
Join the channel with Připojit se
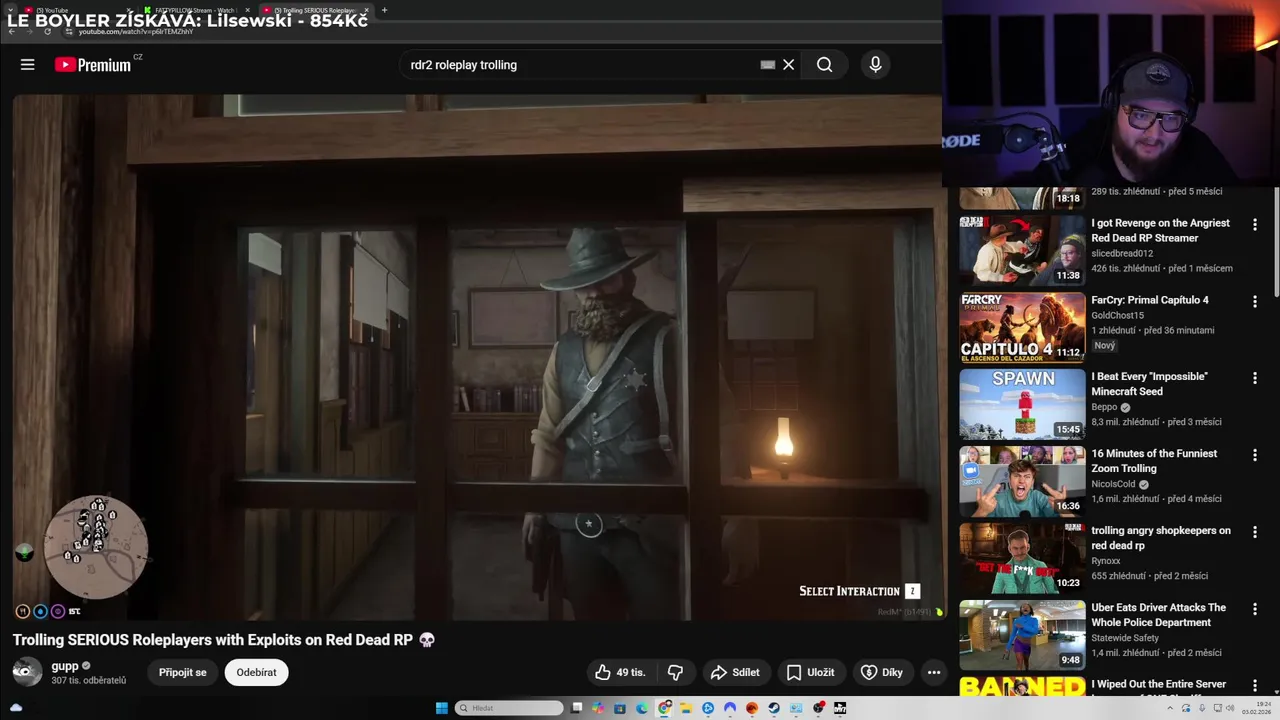coord(182,672)
